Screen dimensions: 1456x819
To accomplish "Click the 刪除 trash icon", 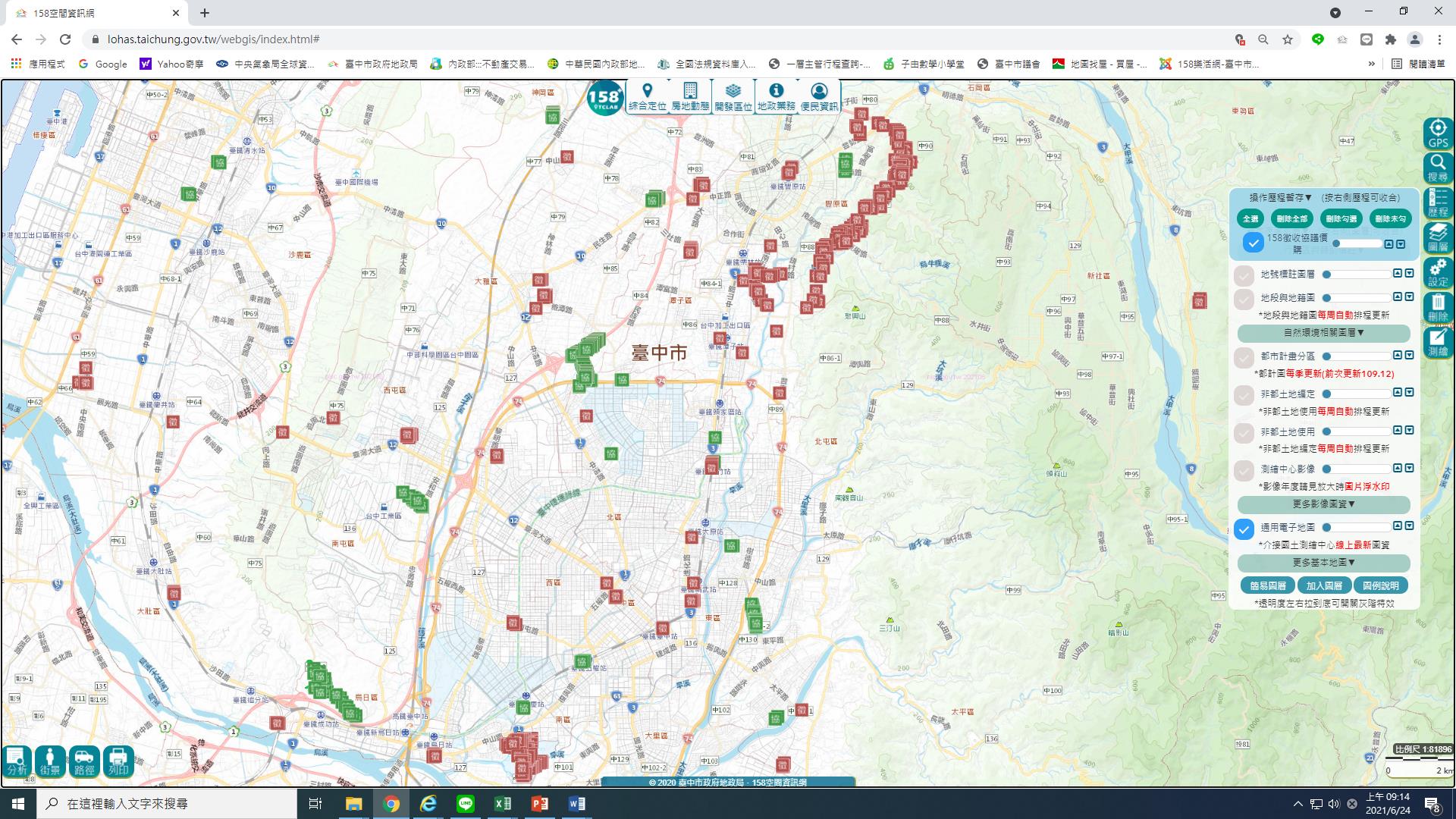I will pyautogui.click(x=1438, y=307).
